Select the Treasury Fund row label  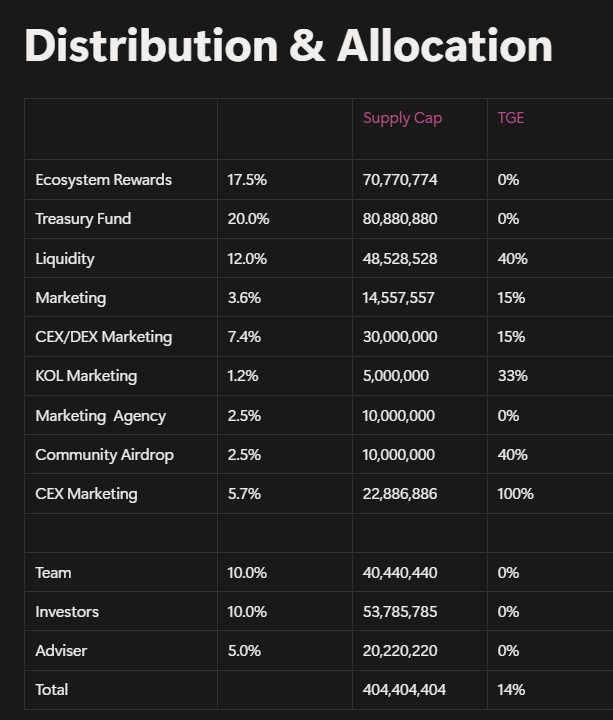pyautogui.click(x=83, y=219)
